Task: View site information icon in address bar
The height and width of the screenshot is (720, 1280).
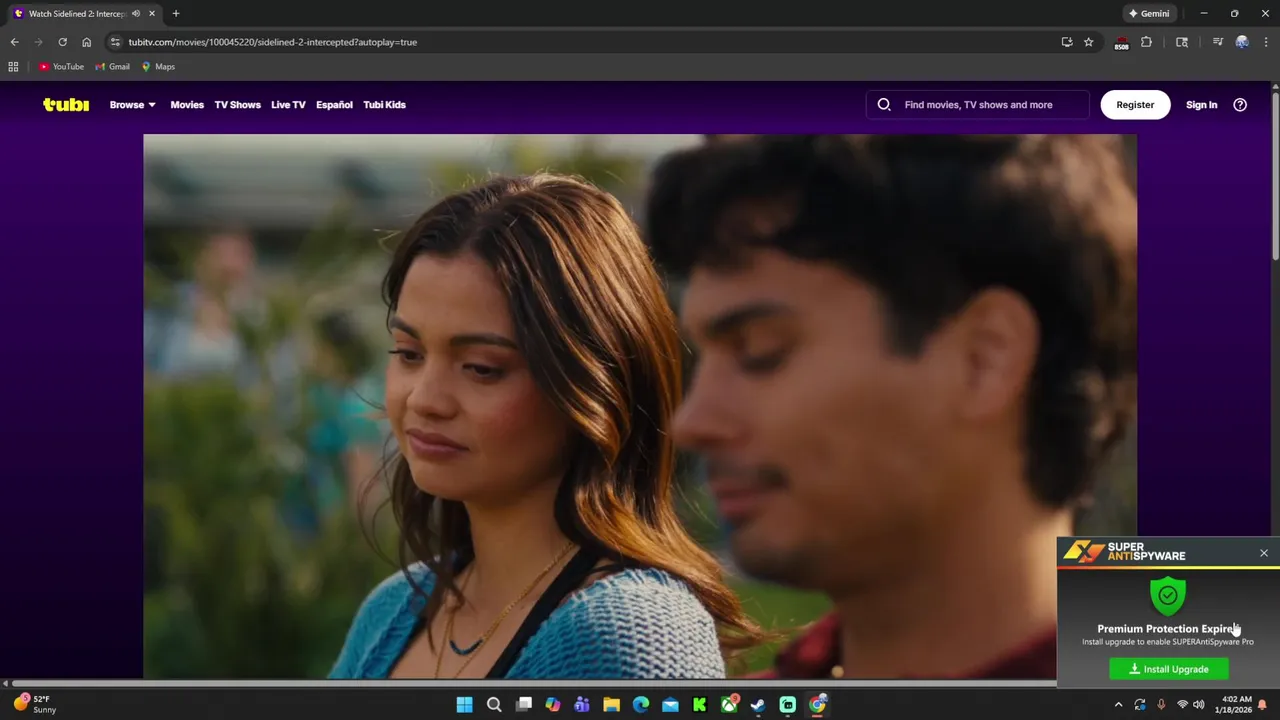Action: coord(116,42)
